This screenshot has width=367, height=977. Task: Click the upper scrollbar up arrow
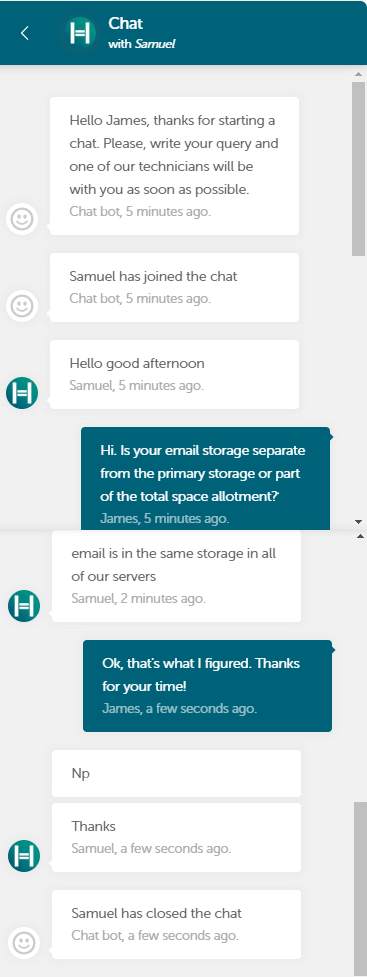(x=358, y=74)
